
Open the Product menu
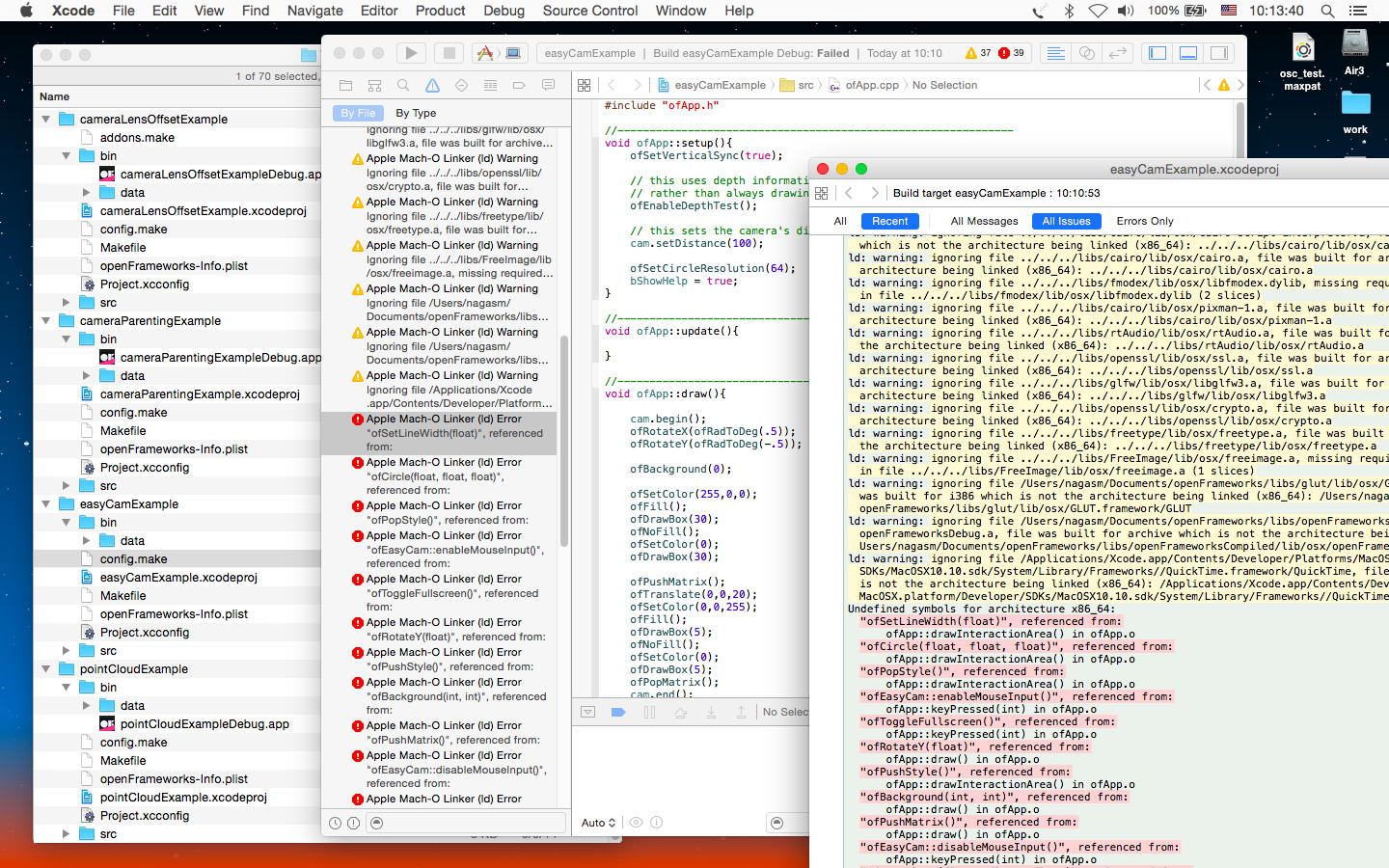[x=440, y=11]
